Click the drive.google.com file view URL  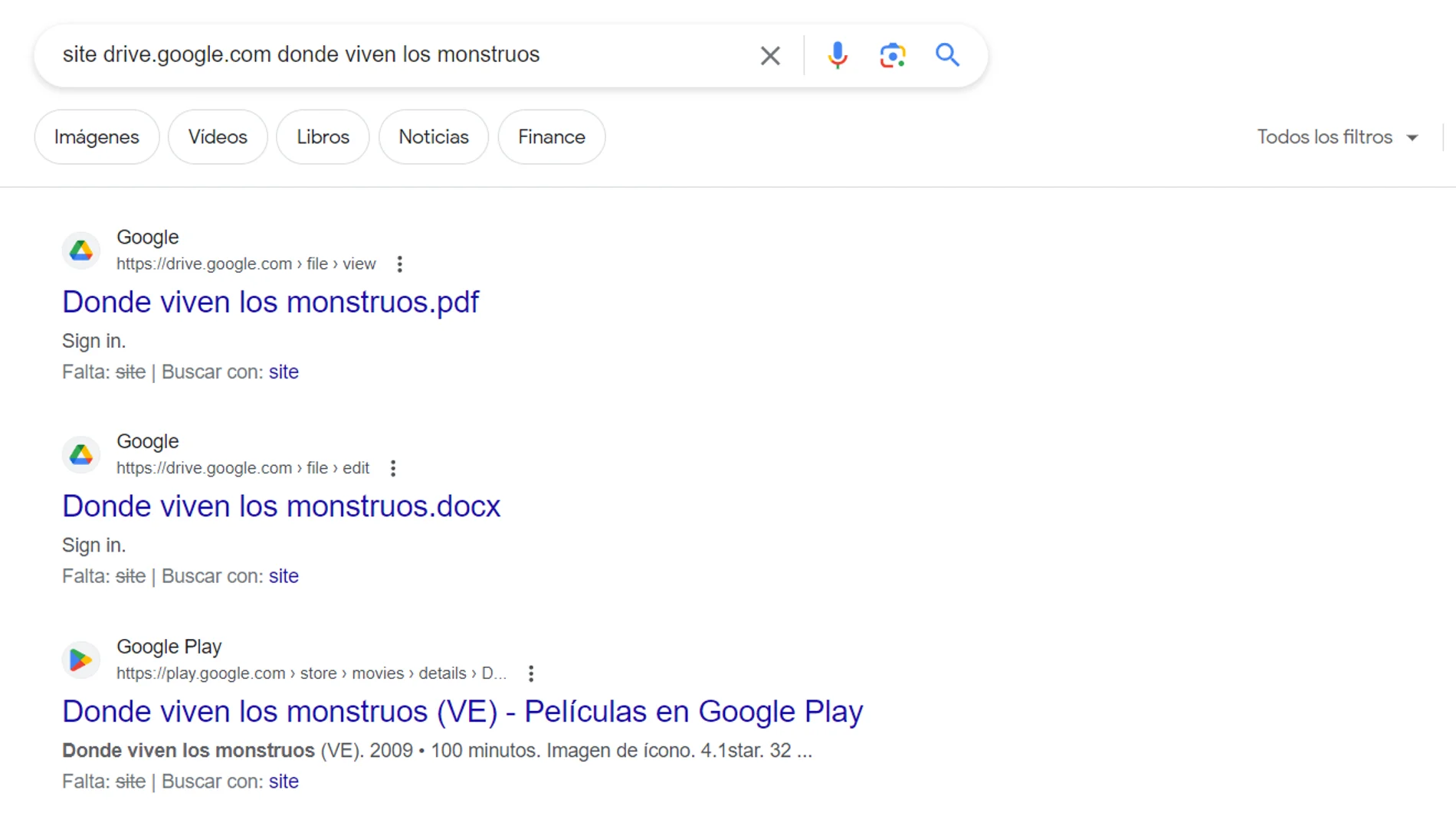point(246,264)
